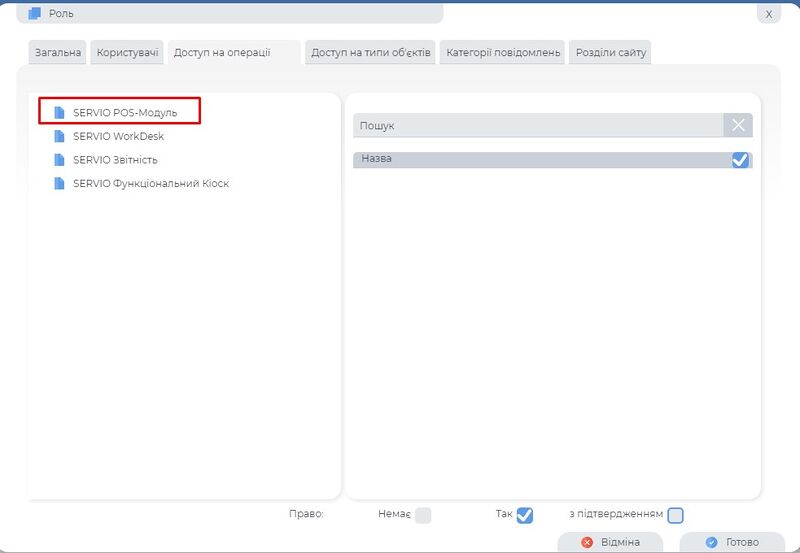Click into the Пошук search field
Screen dimensions: 800x553
pyautogui.click(x=538, y=126)
